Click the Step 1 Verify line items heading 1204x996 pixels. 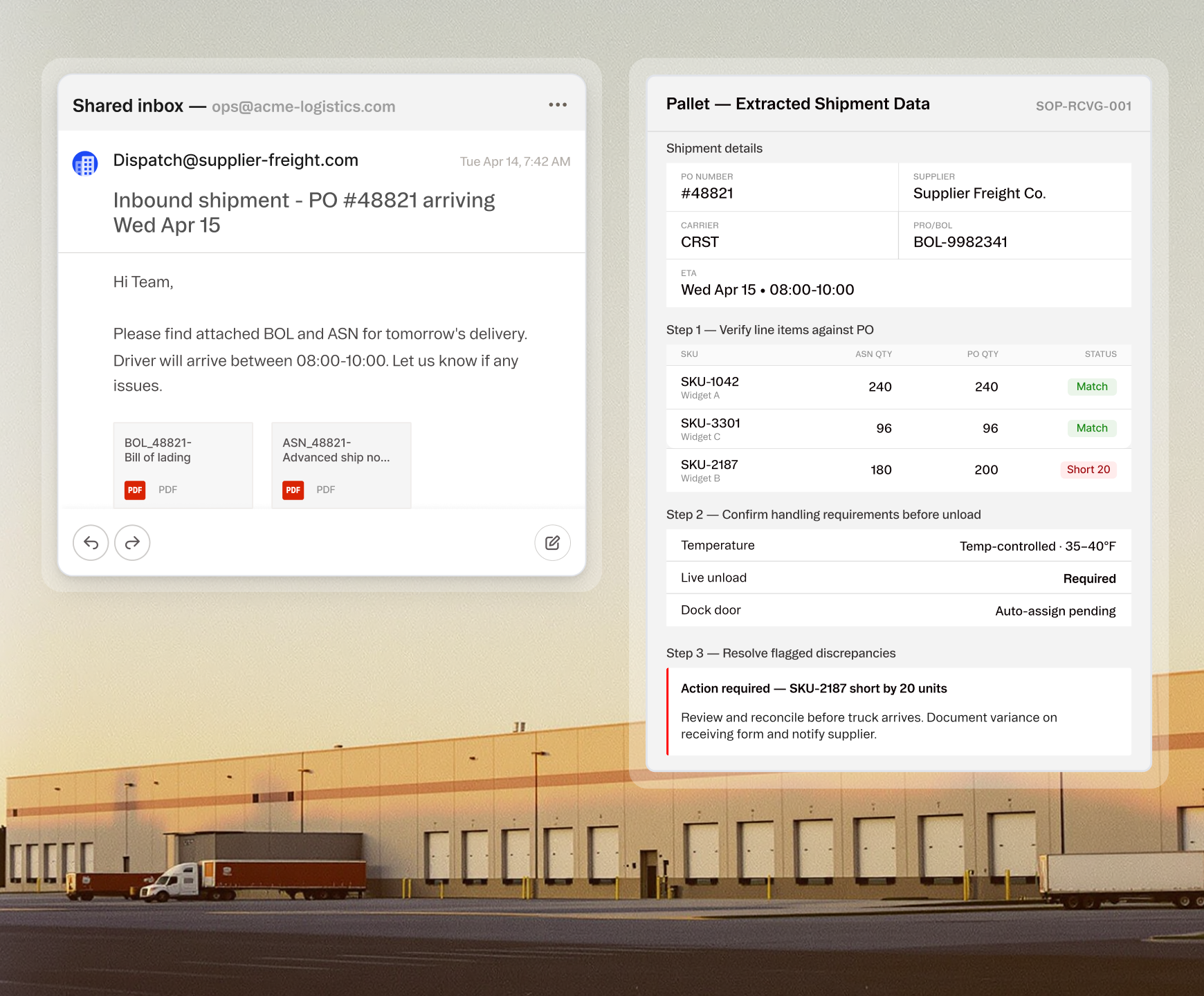point(770,330)
